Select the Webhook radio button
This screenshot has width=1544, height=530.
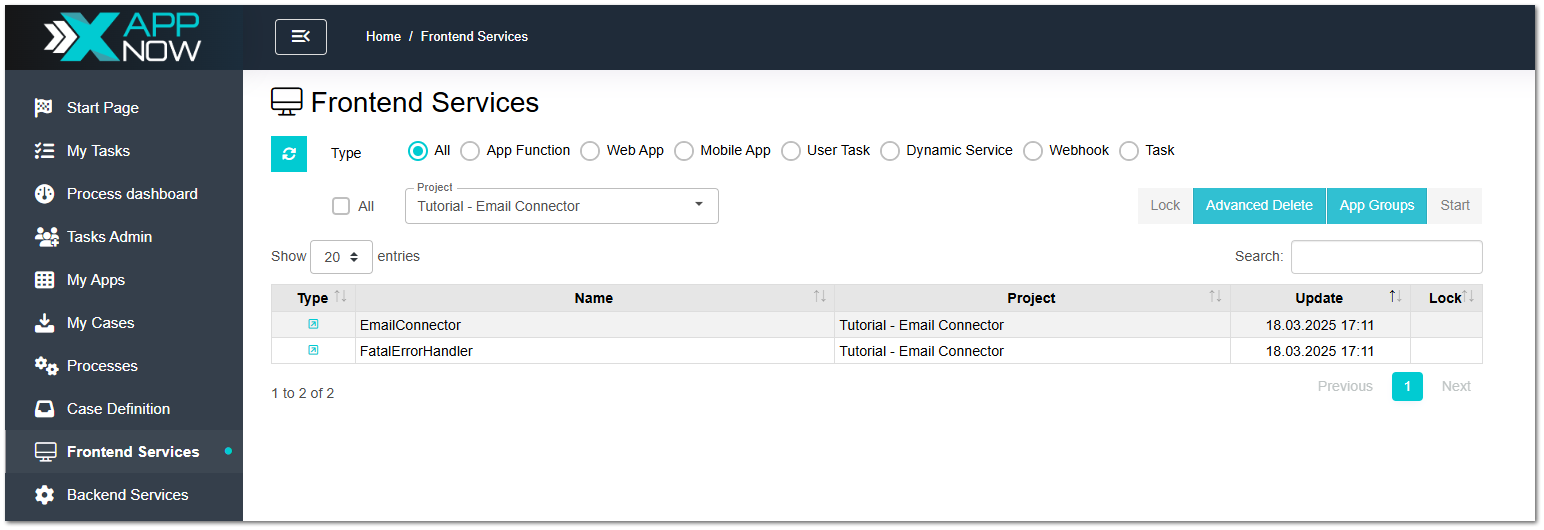click(1033, 151)
